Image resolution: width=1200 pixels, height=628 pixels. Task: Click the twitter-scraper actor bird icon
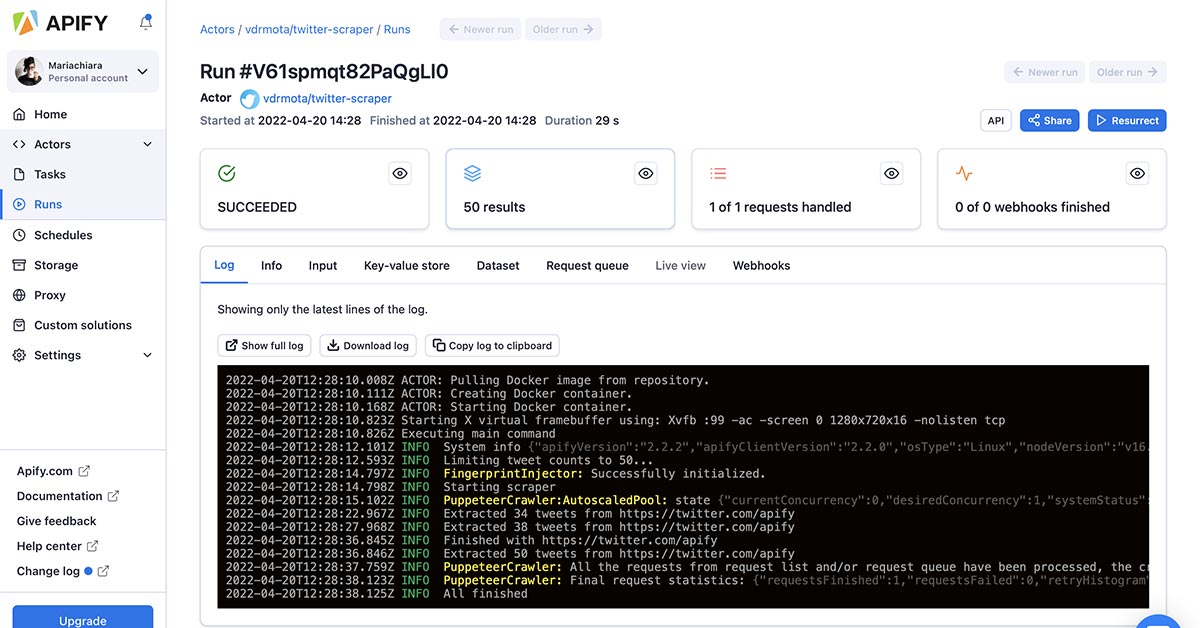coord(249,99)
